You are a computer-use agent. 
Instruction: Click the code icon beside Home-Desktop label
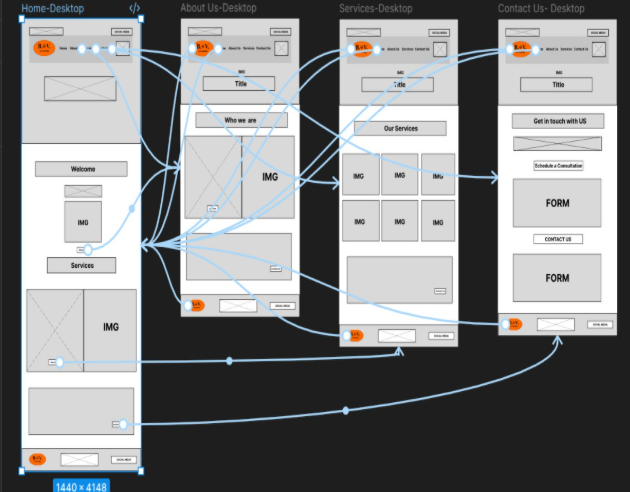pos(135,8)
